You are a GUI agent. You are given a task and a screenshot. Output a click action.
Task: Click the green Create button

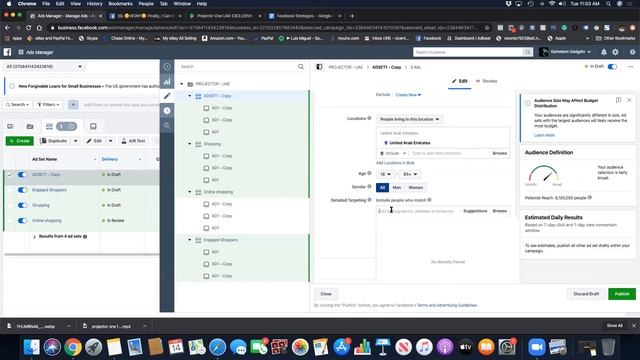[20, 141]
